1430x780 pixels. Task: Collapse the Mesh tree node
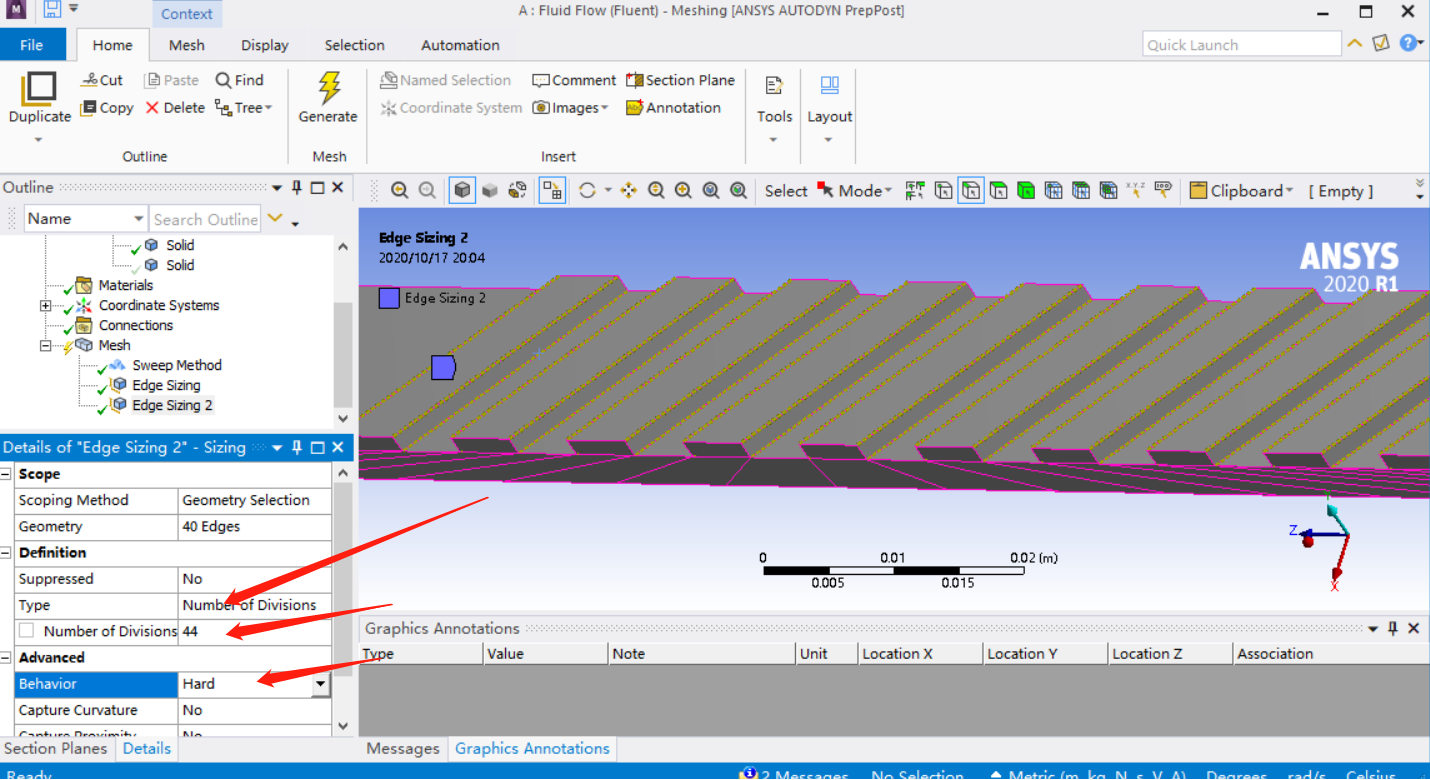coord(46,346)
